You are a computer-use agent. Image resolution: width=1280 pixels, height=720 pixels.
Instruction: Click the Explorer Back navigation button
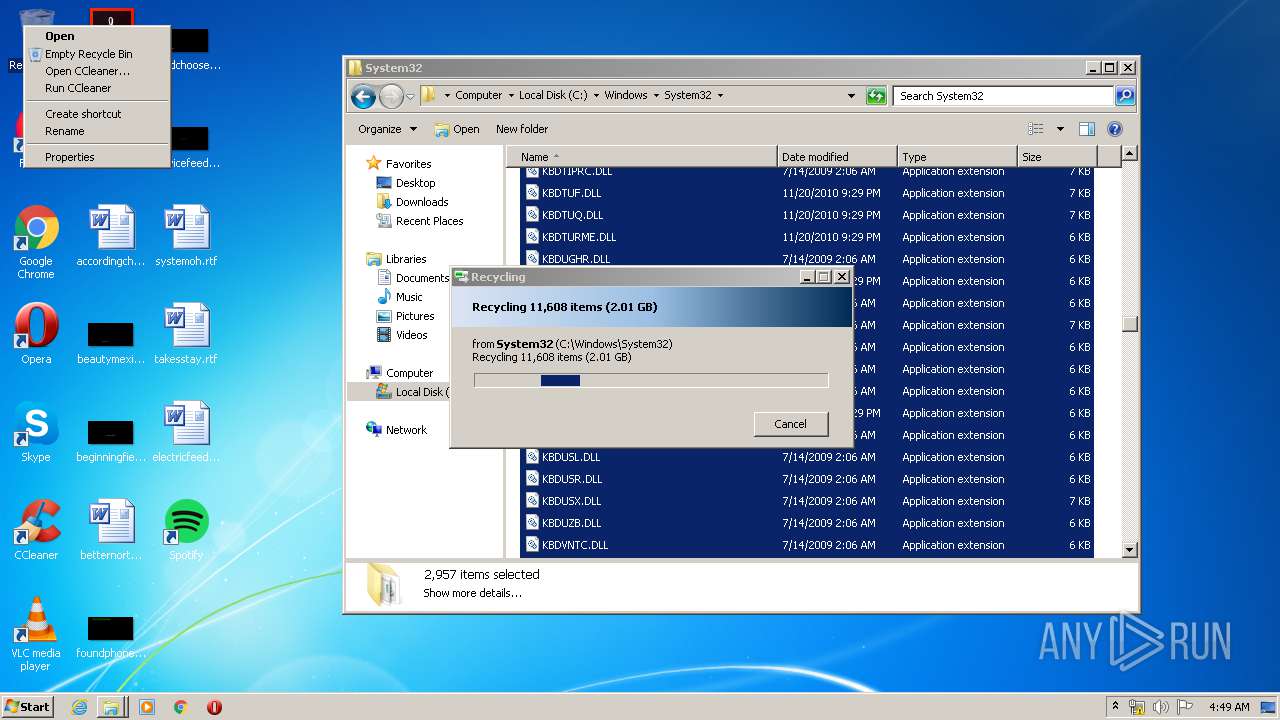pos(363,96)
